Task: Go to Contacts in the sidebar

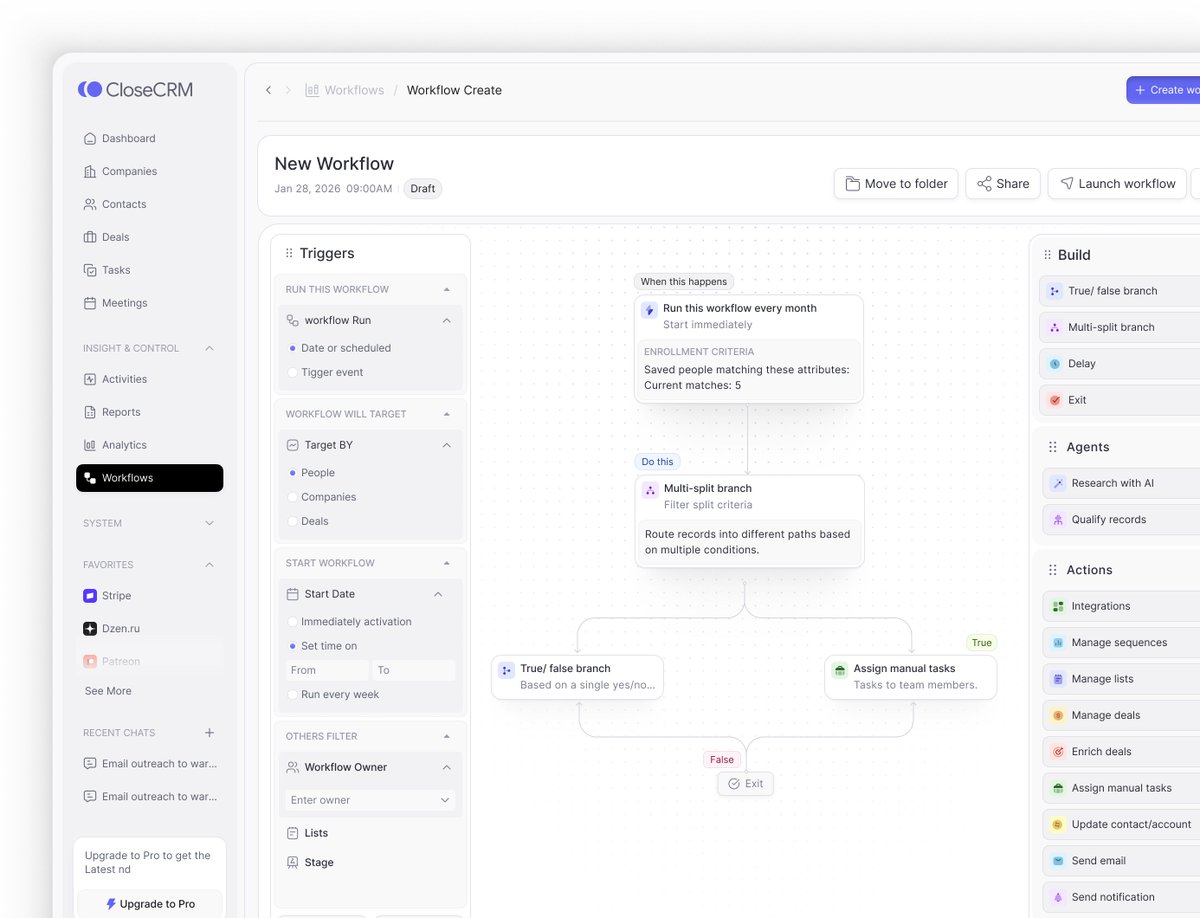Action: [x=123, y=204]
